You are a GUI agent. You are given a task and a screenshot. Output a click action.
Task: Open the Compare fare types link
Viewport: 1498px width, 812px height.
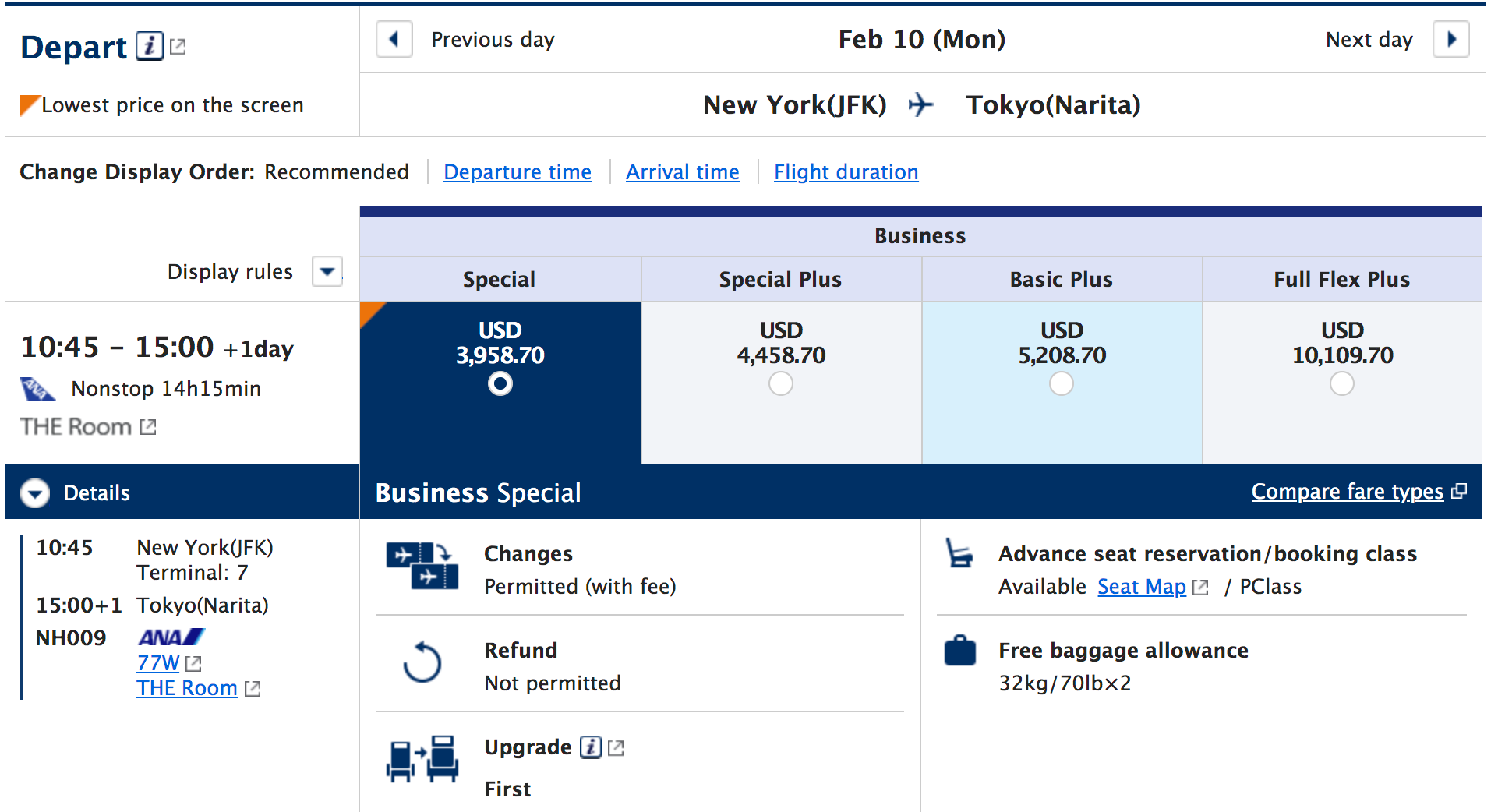coord(1348,492)
